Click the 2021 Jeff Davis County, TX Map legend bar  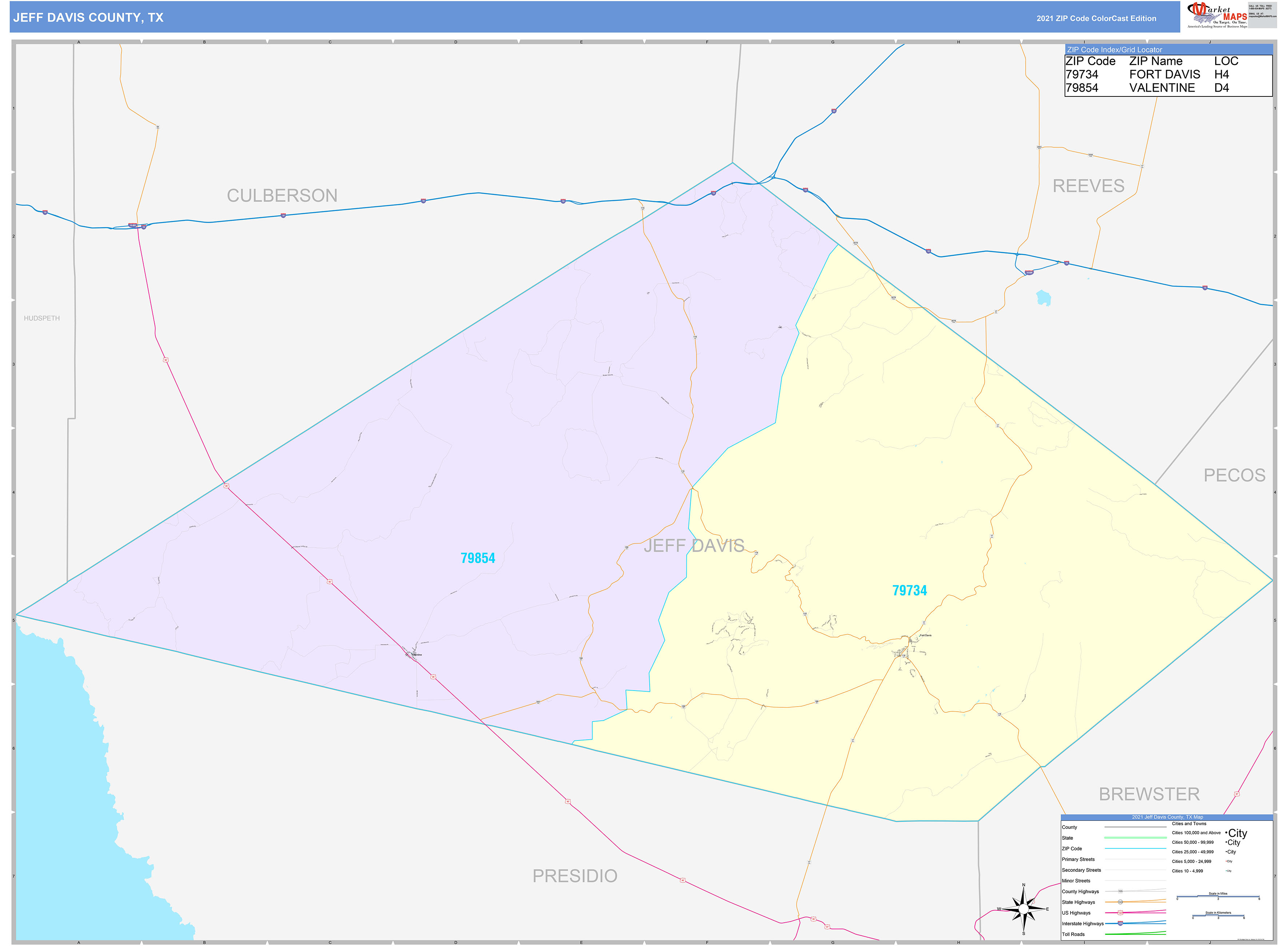[x=1168, y=817]
